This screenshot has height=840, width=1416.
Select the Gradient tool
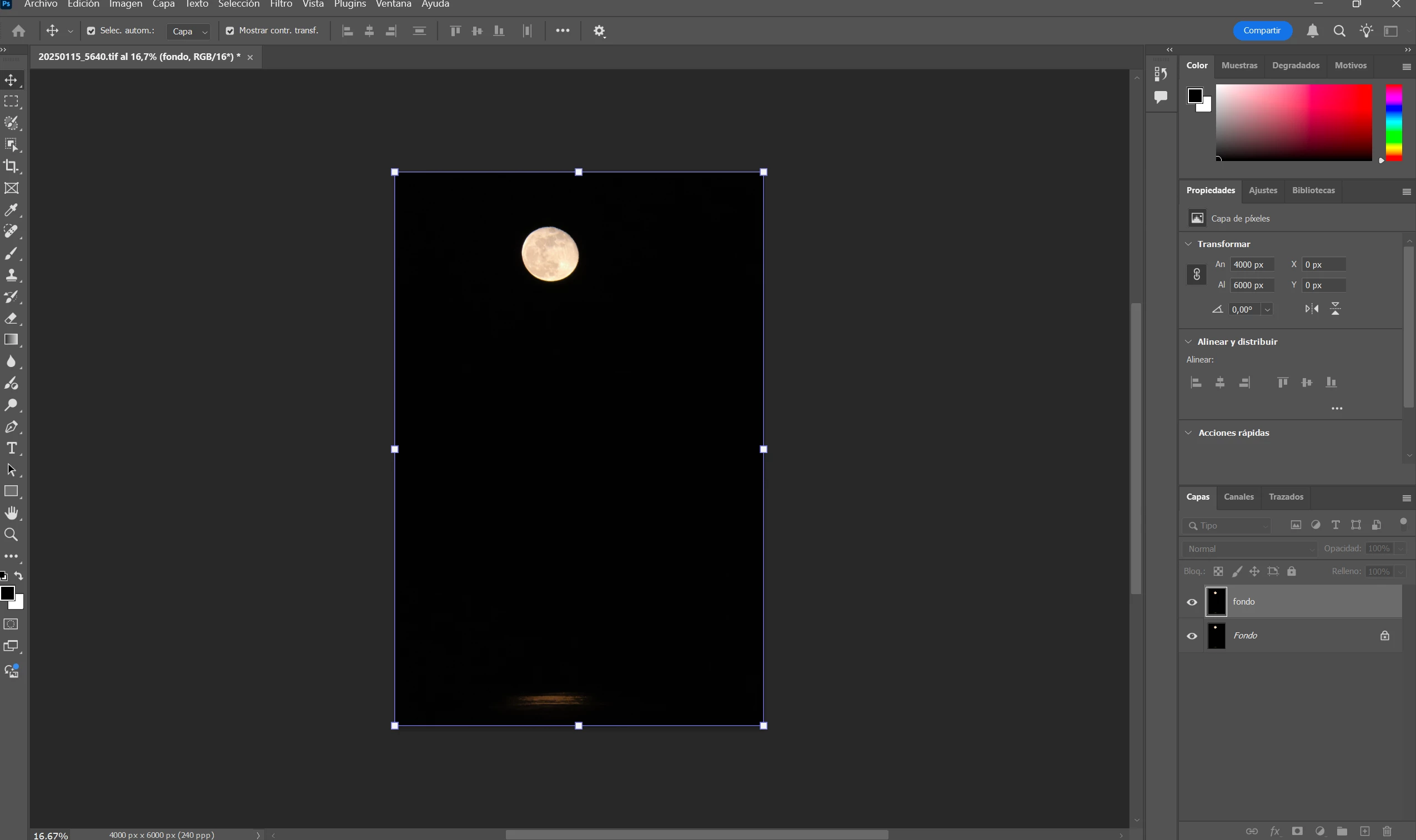click(x=11, y=340)
